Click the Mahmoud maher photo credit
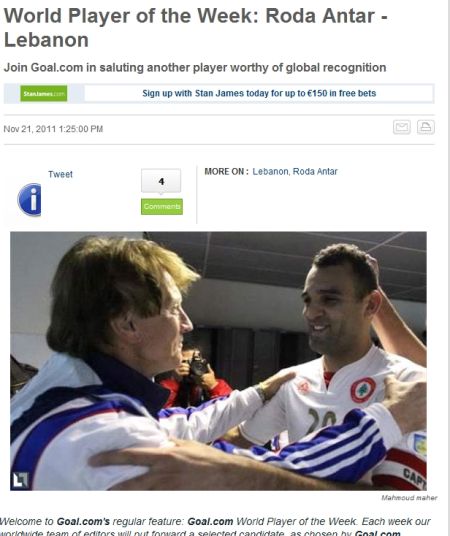450x536 pixels. (x=409, y=498)
